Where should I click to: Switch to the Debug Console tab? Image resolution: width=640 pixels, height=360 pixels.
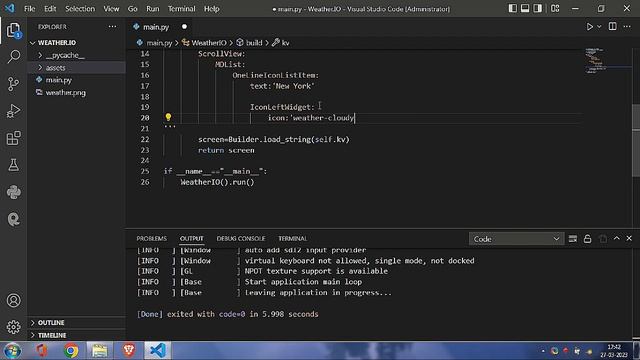(x=240, y=238)
